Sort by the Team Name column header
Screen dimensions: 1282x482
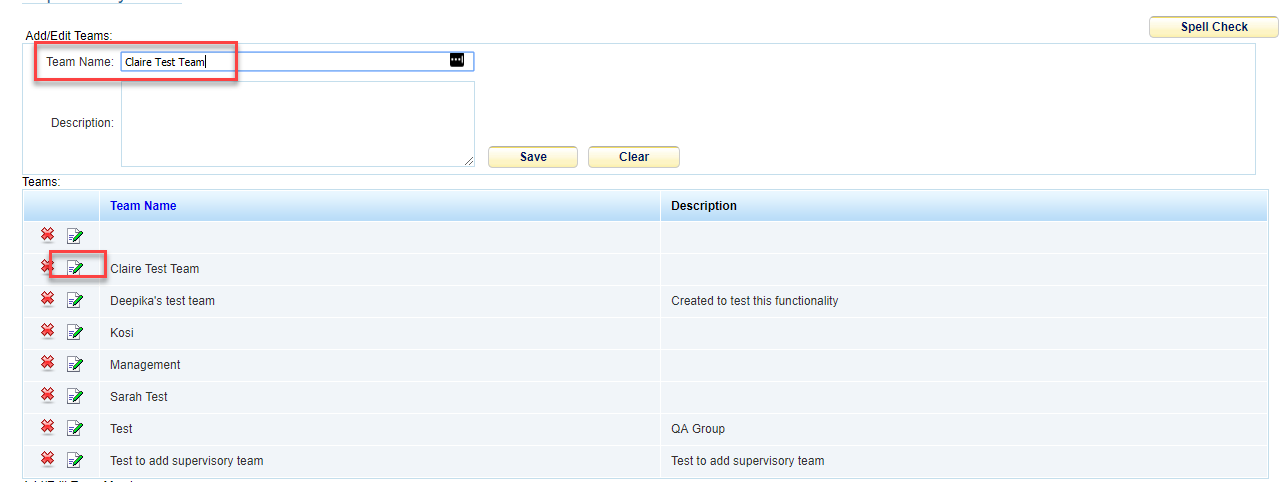point(143,206)
